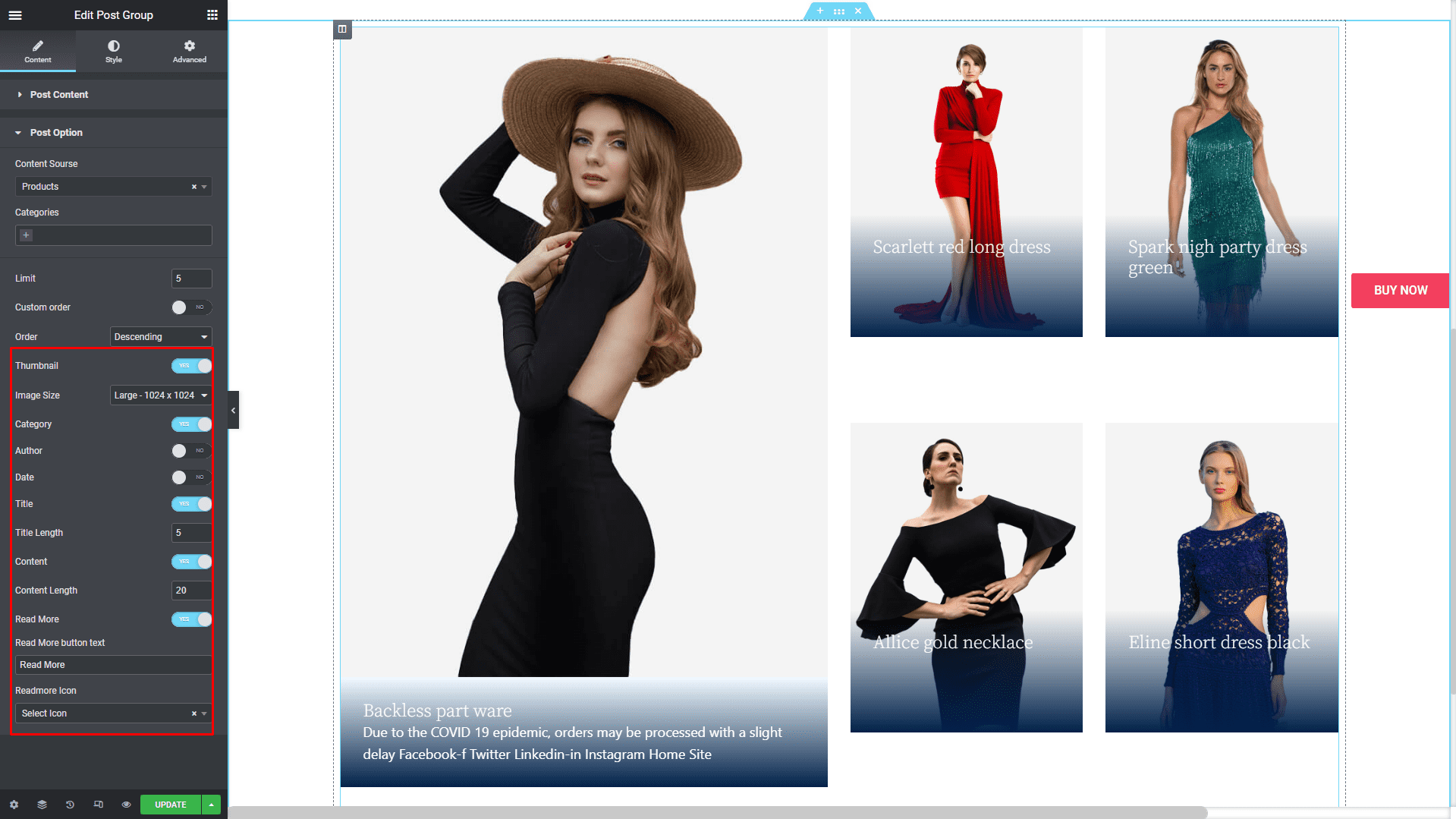Open the widgets grid panel icon

[x=212, y=15]
